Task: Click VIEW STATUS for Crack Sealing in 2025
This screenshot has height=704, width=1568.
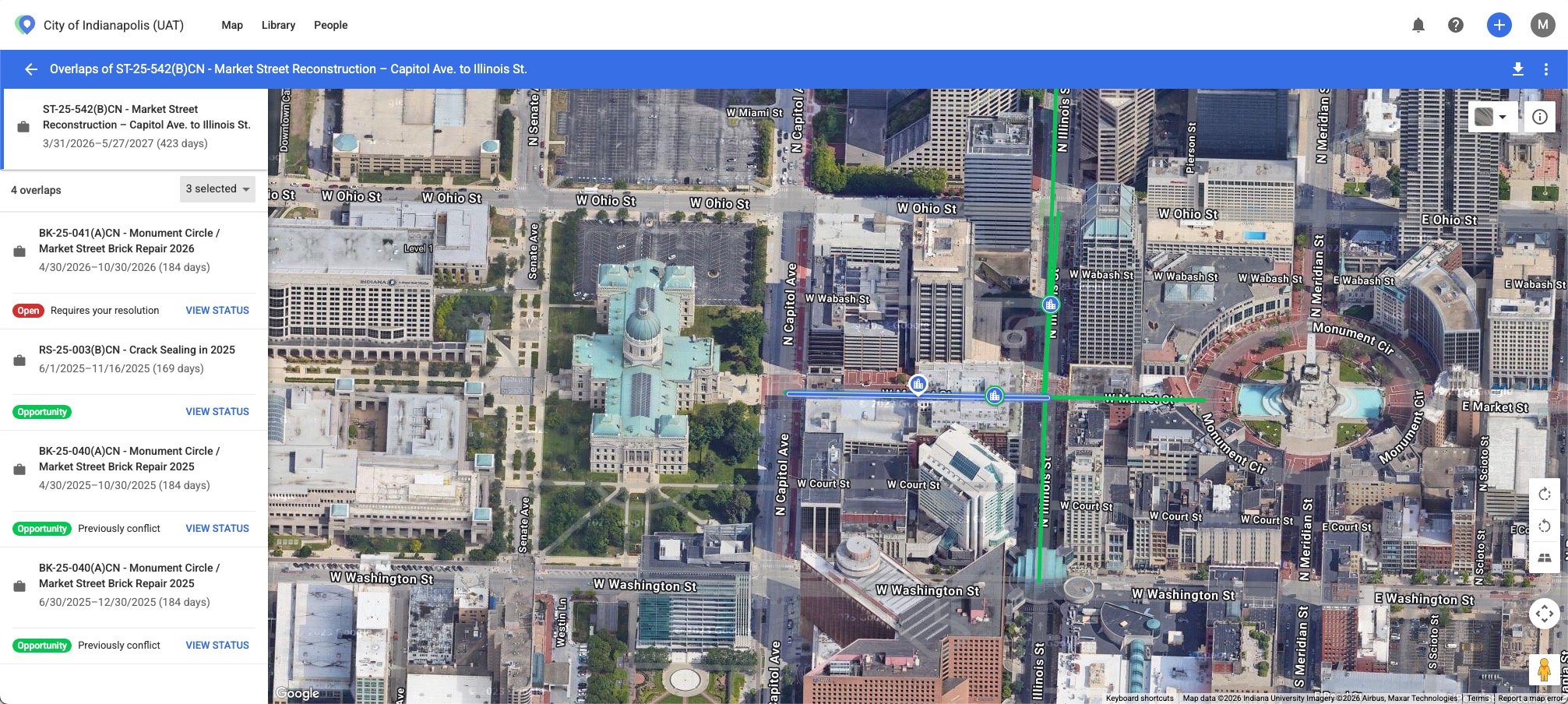Action: (217, 411)
